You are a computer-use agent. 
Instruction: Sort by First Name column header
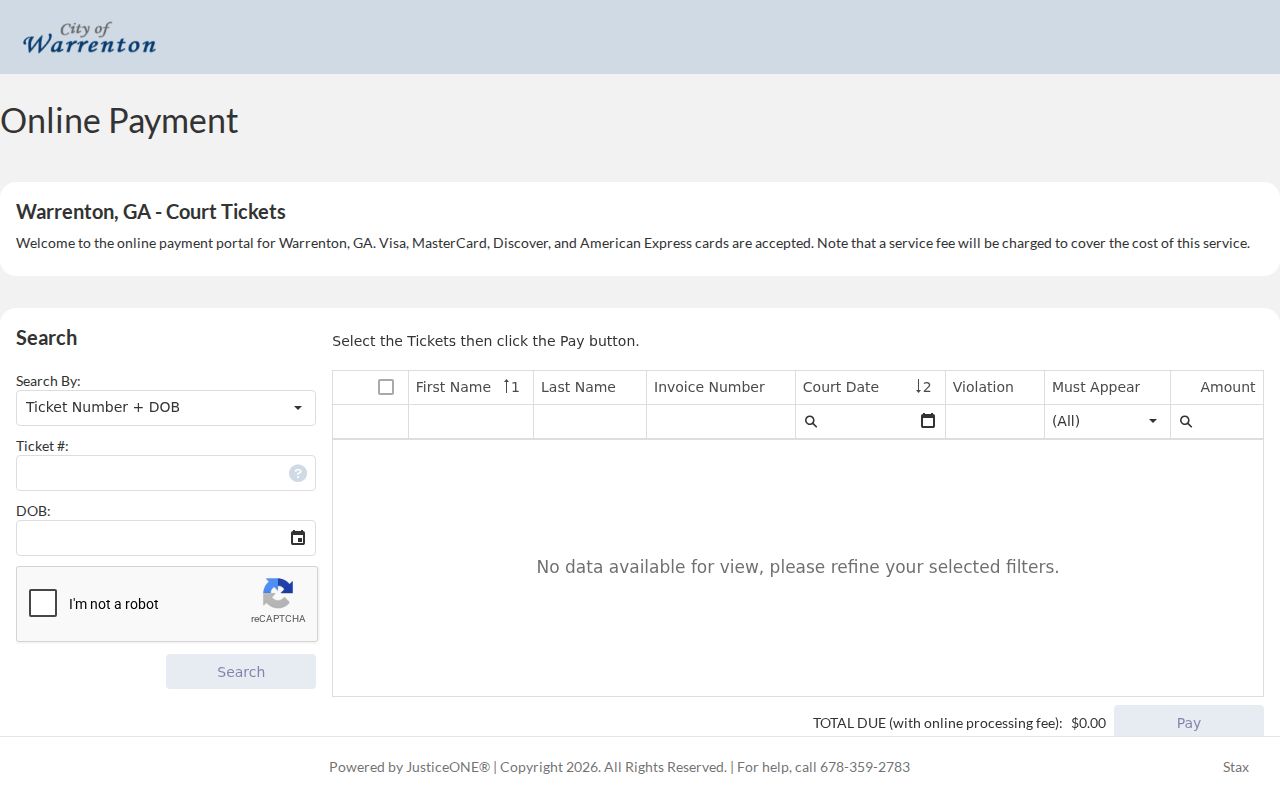(471, 387)
